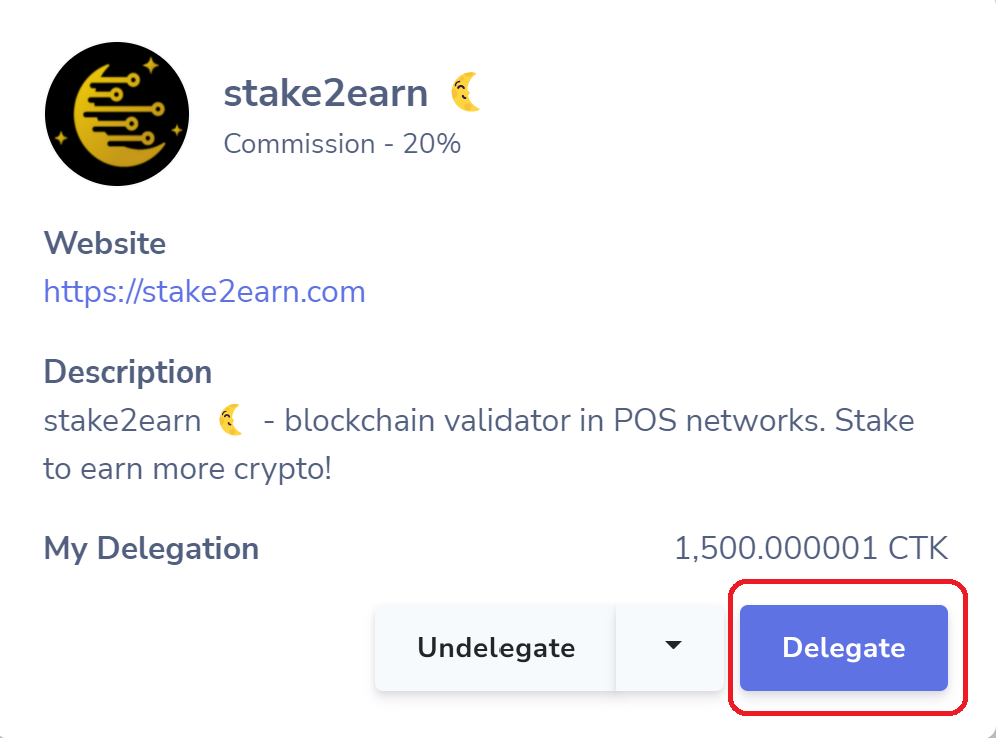Click the 'Stake' word ending the first description line
This screenshot has height=738, width=996.
pos(874,420)
